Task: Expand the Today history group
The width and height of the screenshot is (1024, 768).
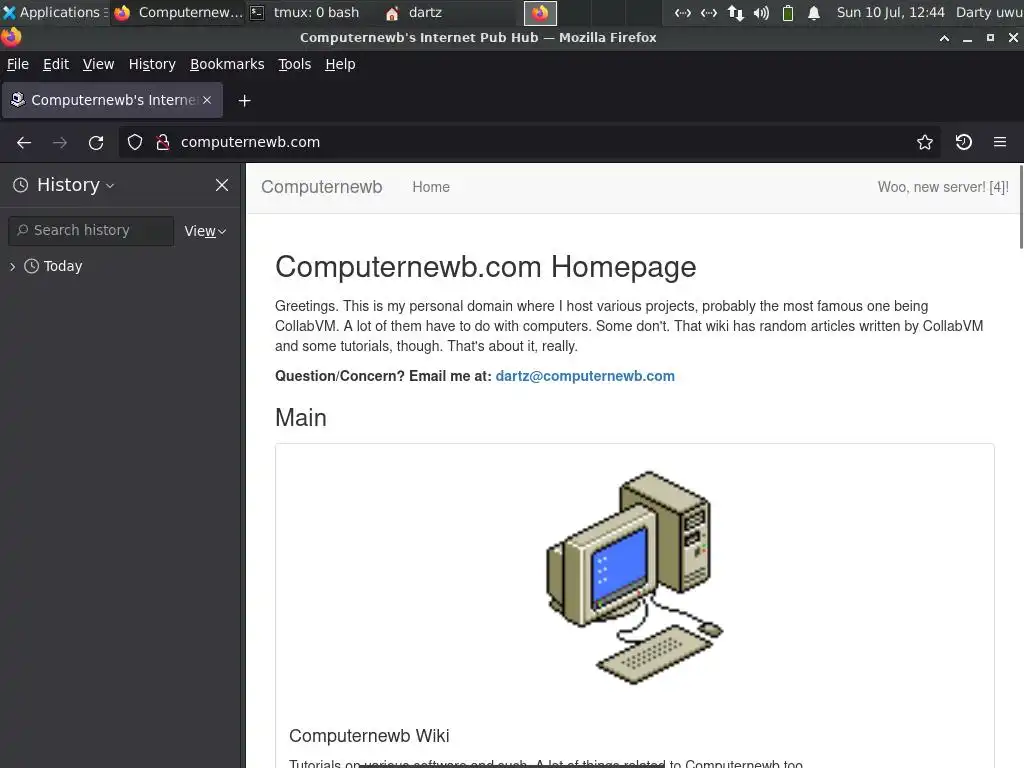Action: click(12, 266)
